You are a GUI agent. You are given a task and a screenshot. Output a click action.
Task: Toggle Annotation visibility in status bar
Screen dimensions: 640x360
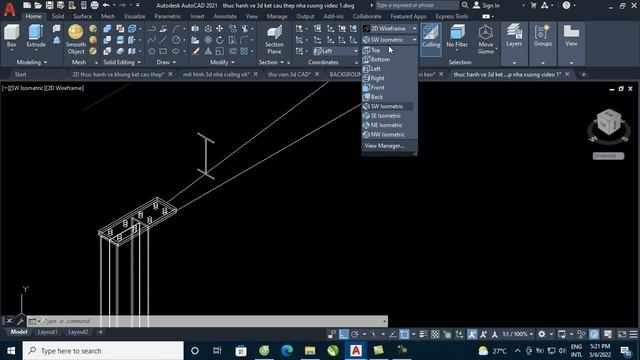point(472,334)
